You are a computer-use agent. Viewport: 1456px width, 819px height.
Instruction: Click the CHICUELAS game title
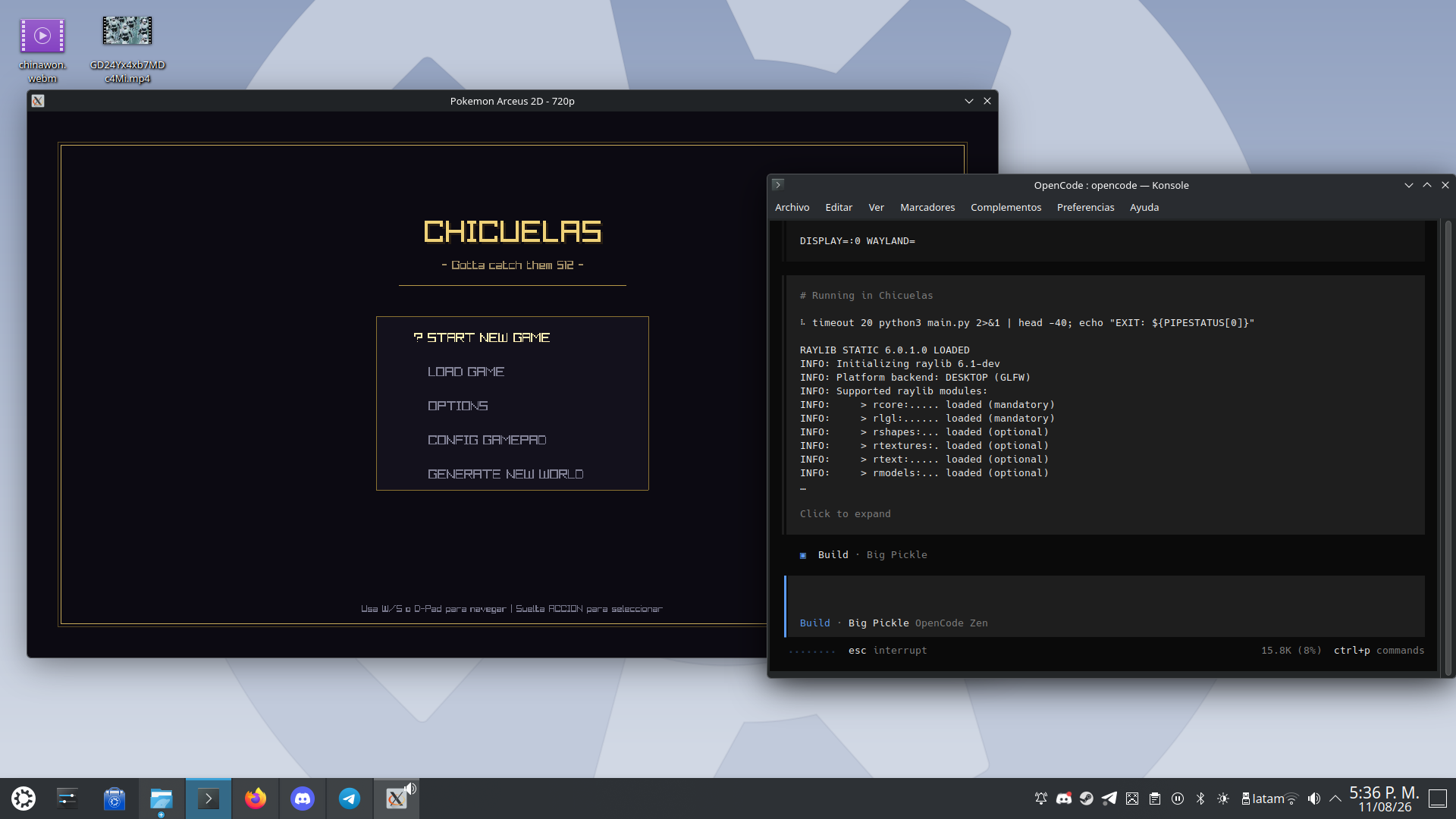(x=513, y=231)
